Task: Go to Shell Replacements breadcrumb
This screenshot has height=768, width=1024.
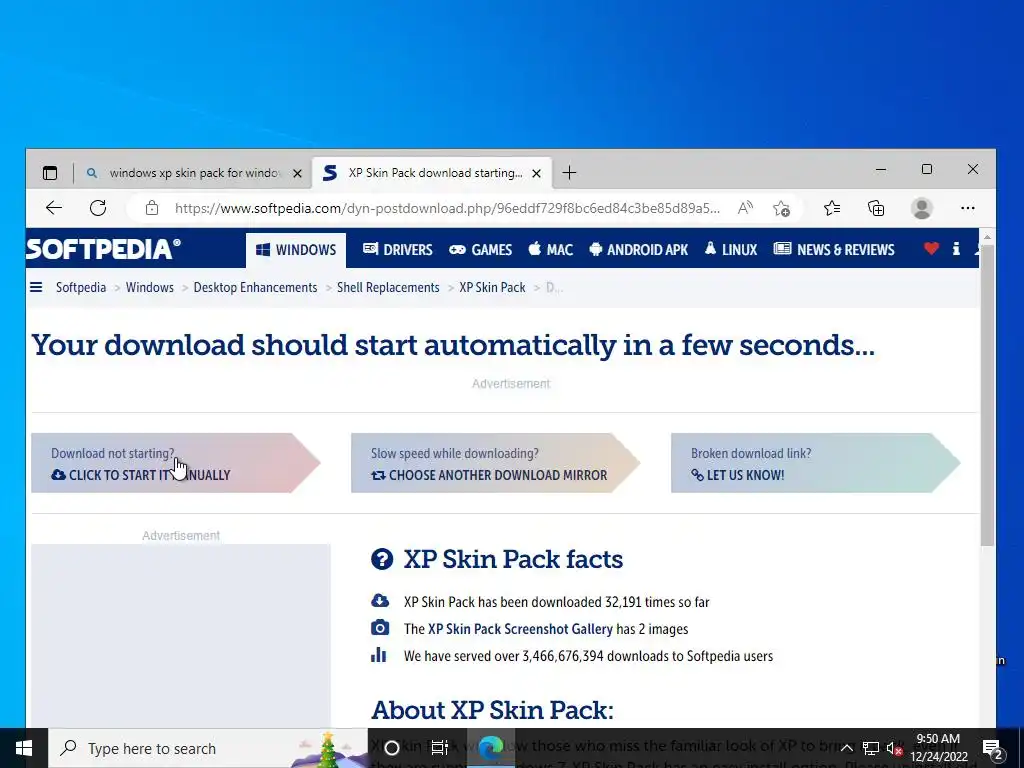Action: pos(388,287)
